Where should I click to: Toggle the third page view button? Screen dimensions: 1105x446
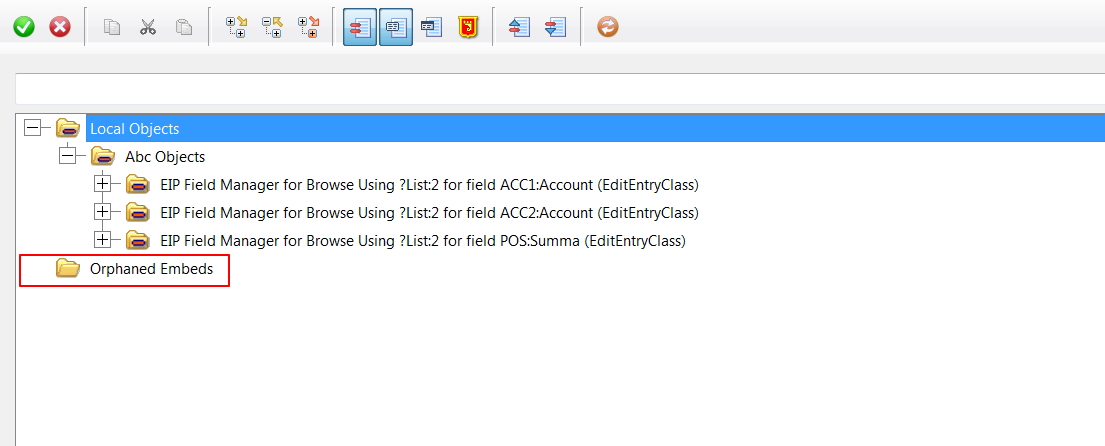pyautogui.click(x=431, y=27)
